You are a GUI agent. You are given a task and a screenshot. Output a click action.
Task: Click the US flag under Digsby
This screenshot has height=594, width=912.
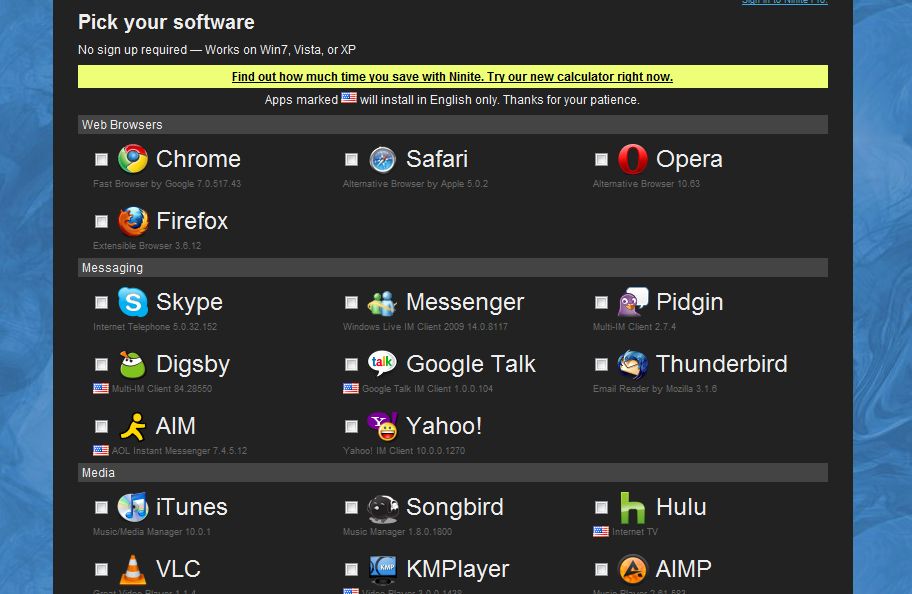click(x=101, y=388)
